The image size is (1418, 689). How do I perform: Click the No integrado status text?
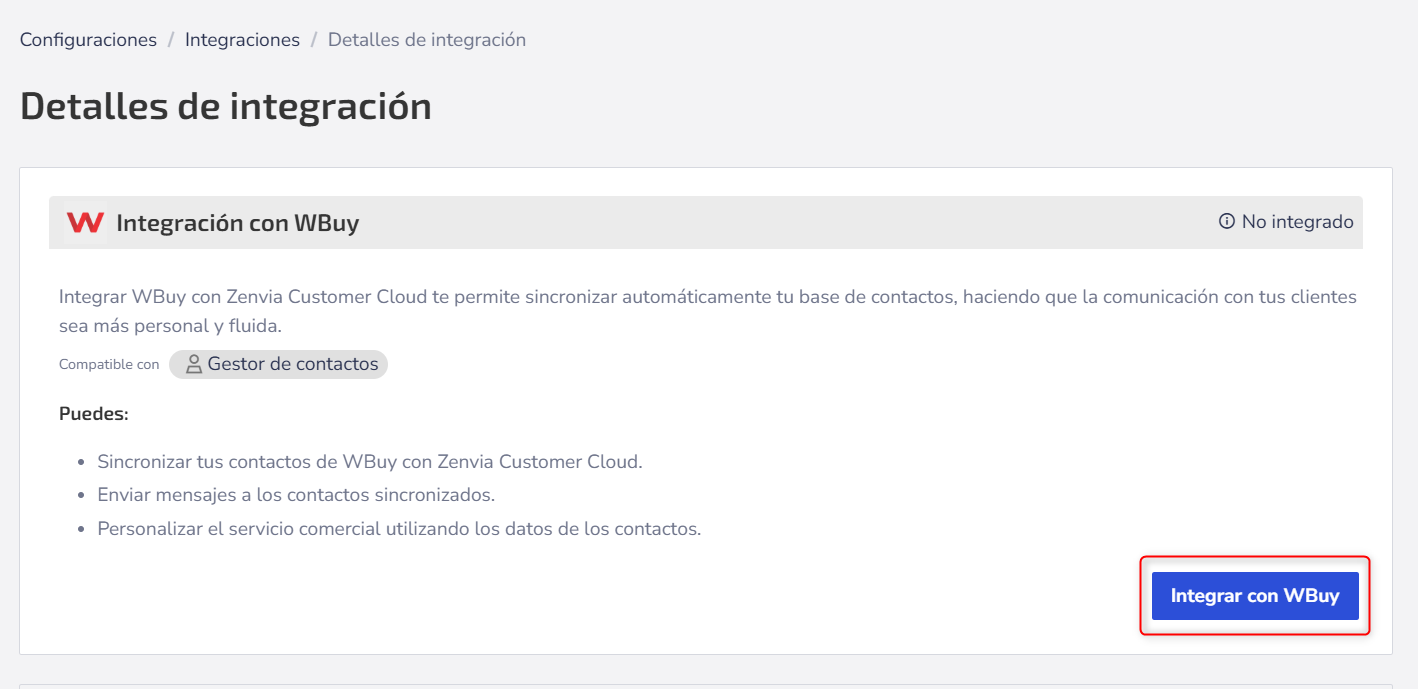pos(1297,222)
